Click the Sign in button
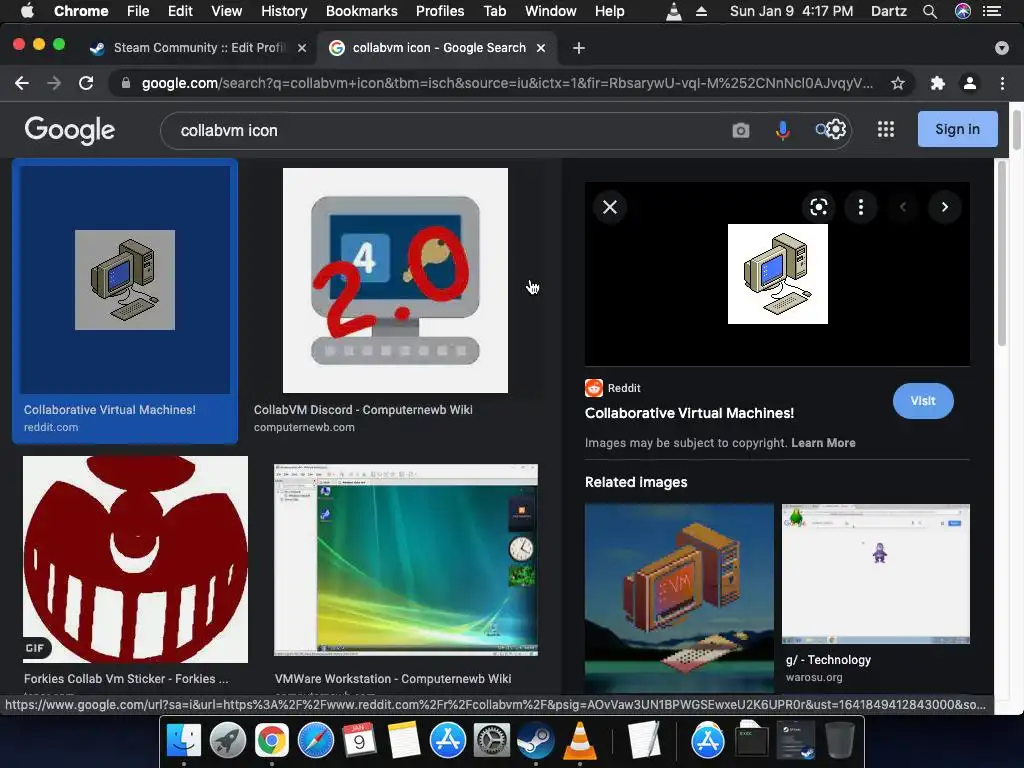 (957, 129)
